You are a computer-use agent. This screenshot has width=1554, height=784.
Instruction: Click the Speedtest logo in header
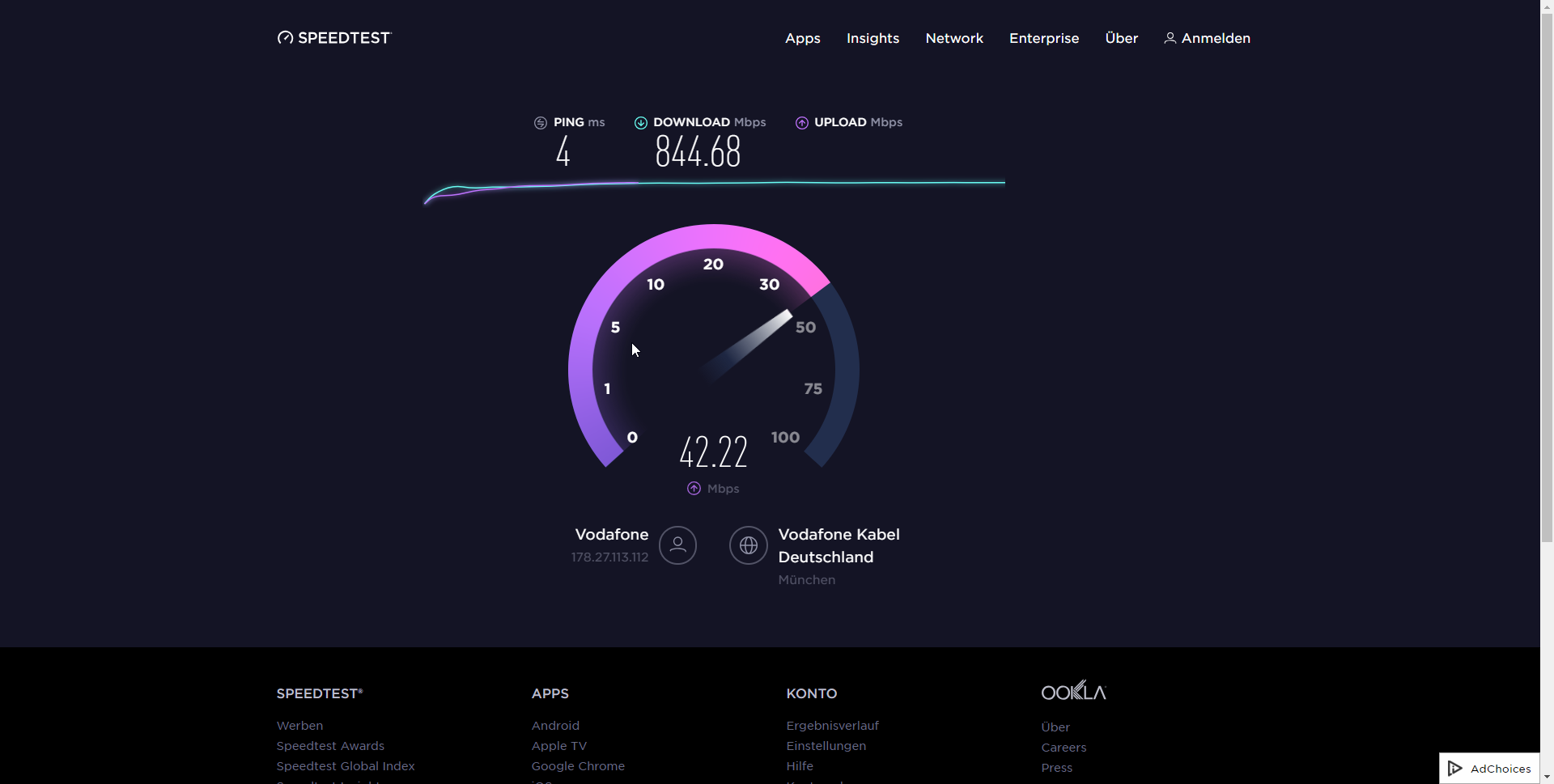334,38
